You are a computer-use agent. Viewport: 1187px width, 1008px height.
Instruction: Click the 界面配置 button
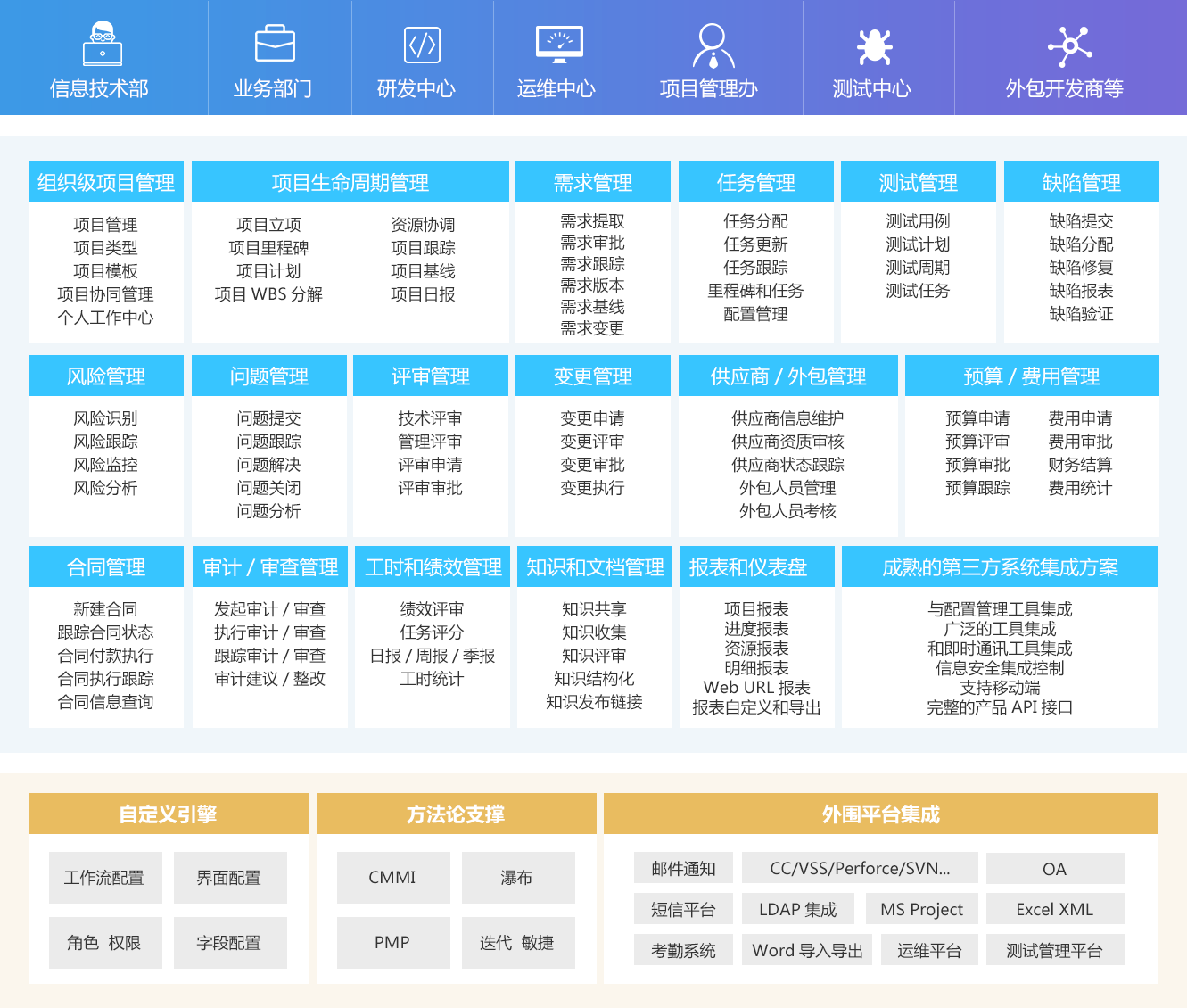tap(230, 878)
